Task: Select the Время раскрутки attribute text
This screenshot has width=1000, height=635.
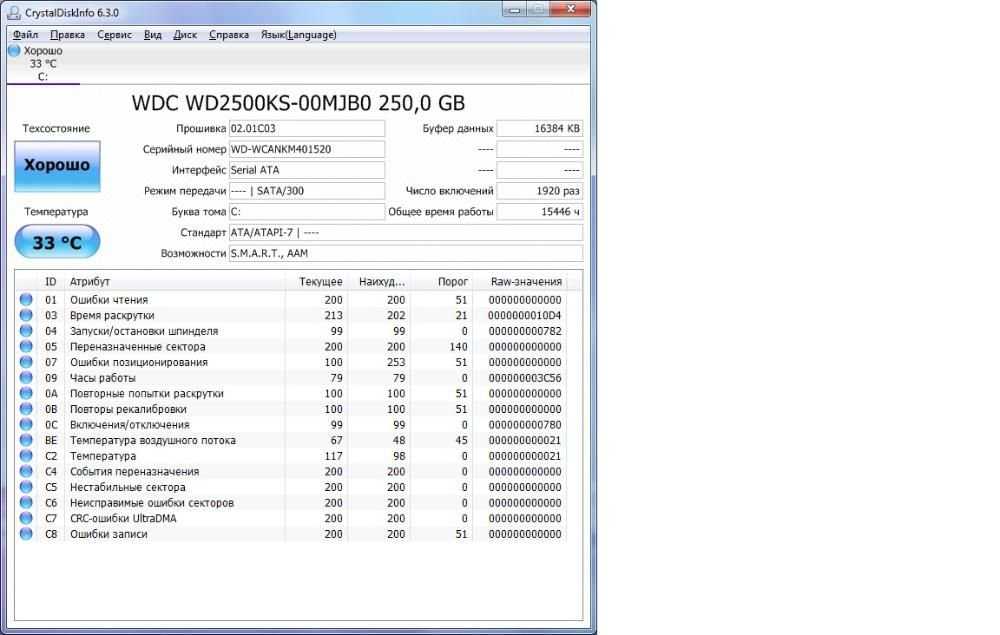Action: pyautogui.click(x=112, y=315)
